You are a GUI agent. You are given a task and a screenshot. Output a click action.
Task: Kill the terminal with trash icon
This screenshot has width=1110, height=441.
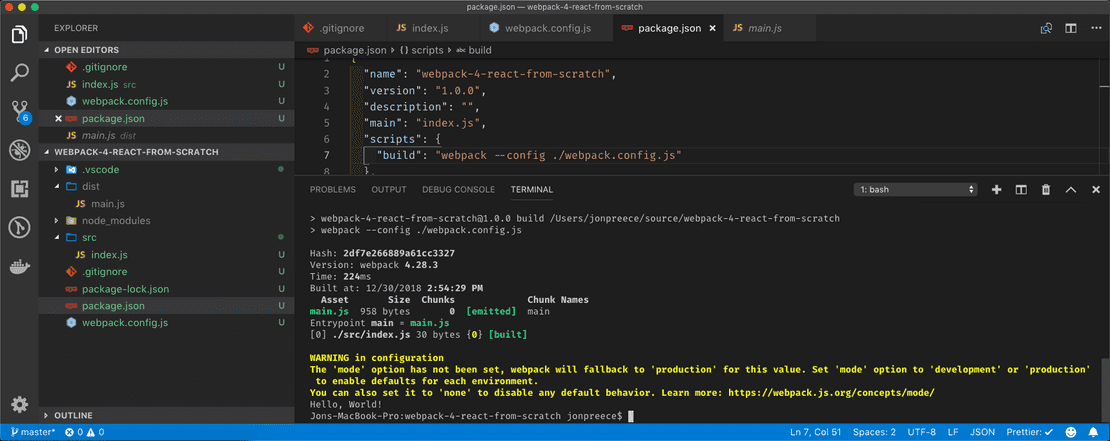[x=1046, y=190]
